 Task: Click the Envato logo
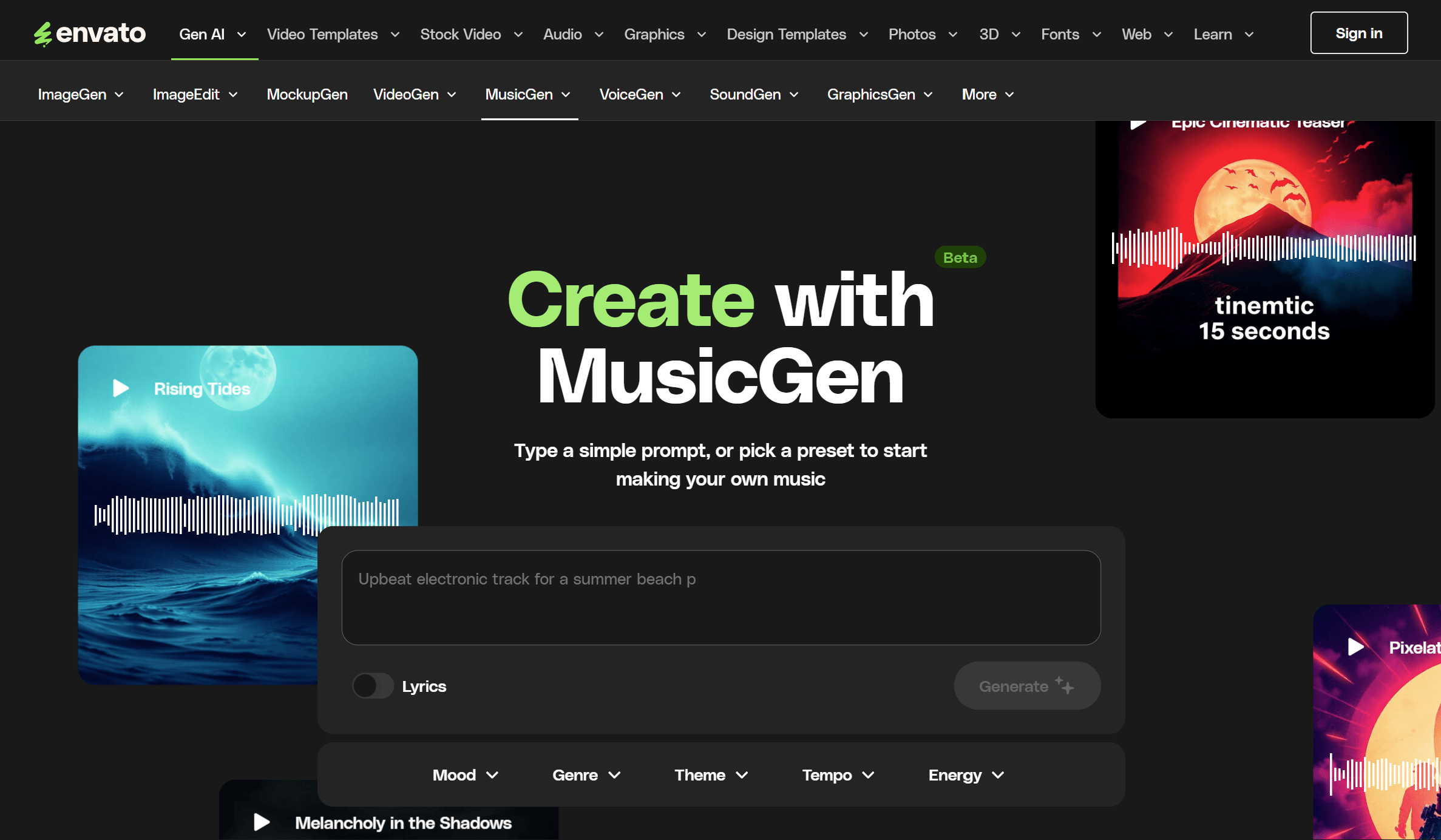click(90, 33)
